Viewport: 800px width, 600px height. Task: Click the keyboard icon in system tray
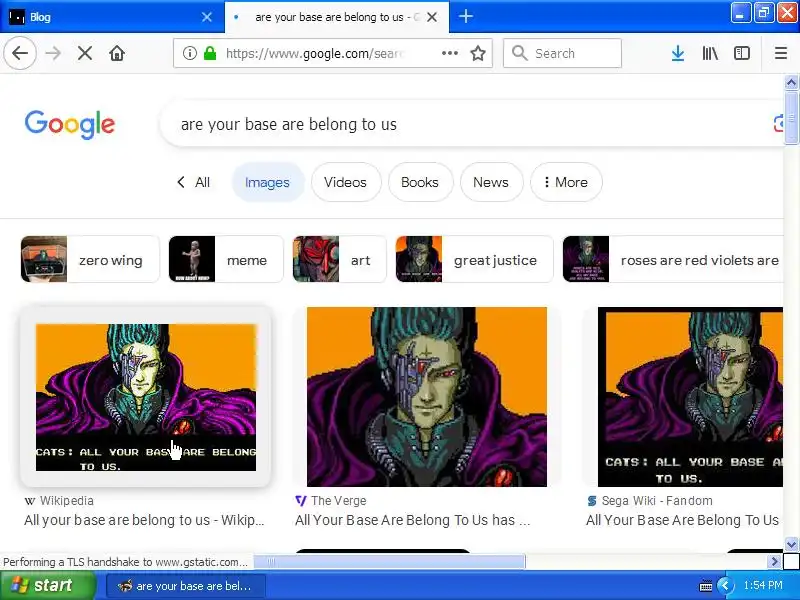pyautogui.click(x=705, y=586)
